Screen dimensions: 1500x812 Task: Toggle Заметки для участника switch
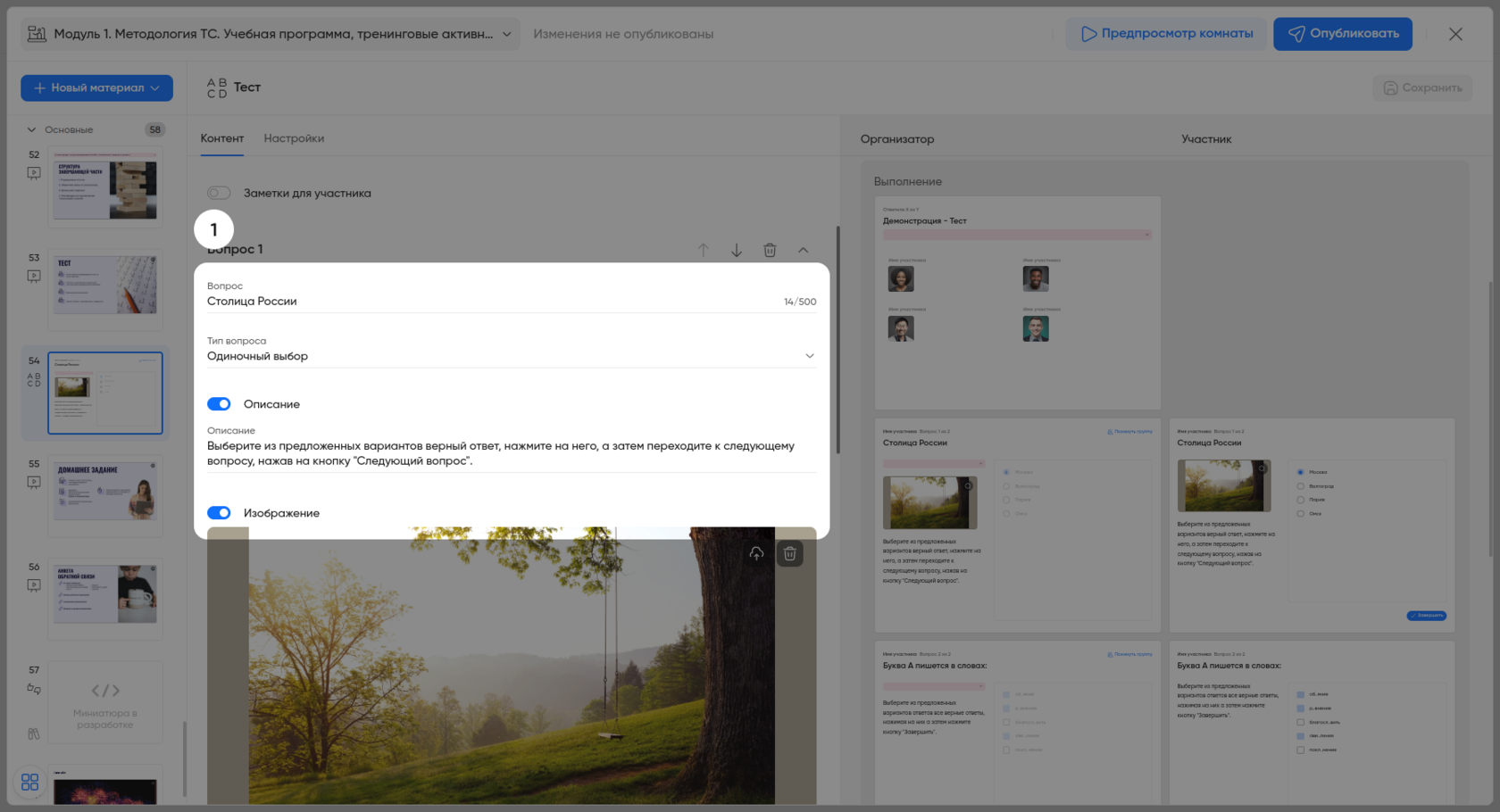pyautogui.click(x=219, y=193)
